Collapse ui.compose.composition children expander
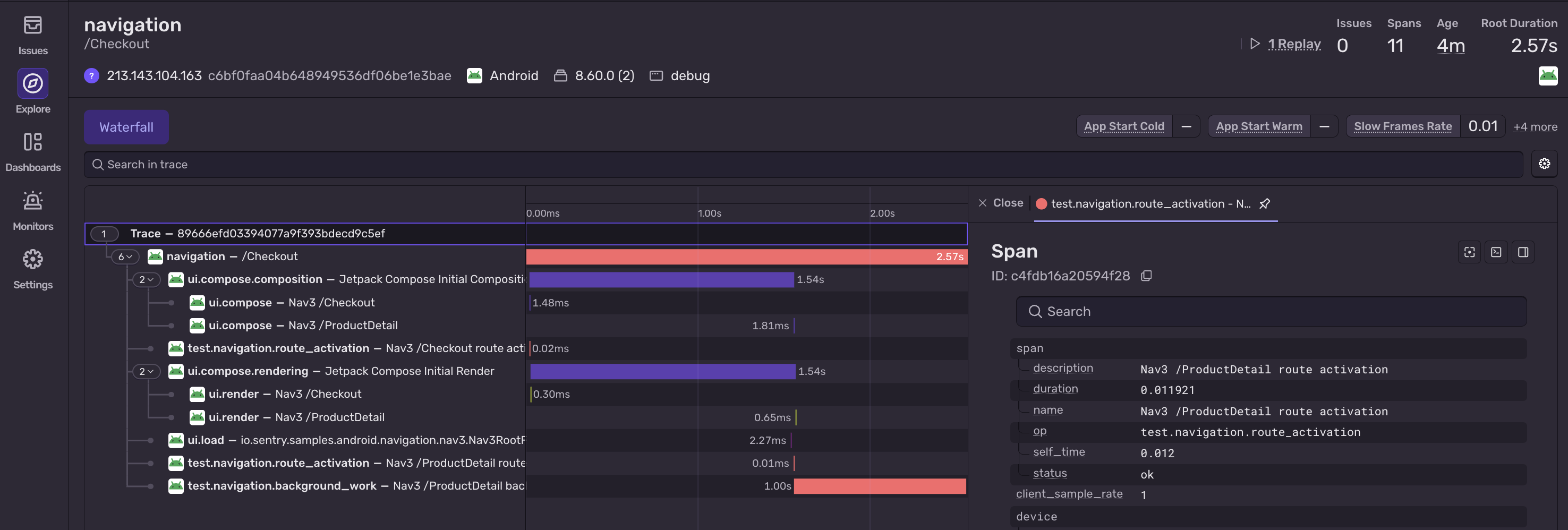Screen dimensions: 1568x530 tap(146, 279)
